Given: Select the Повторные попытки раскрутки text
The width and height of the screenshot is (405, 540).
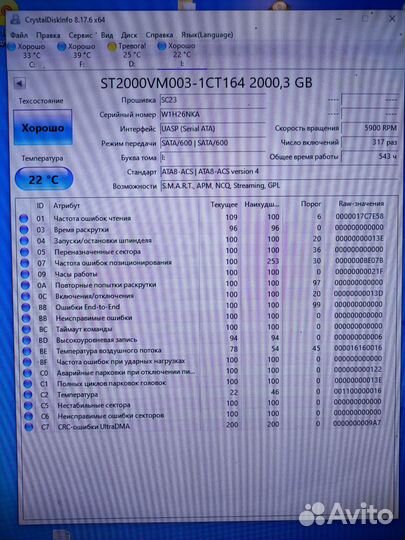Looking at the screenshot, I should point(105,285).
